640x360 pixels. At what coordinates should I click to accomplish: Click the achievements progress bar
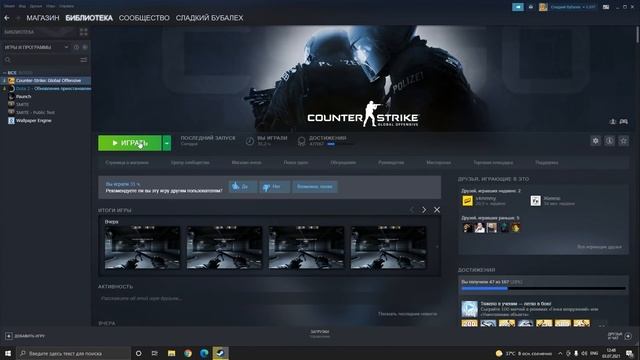click(543, 289)
